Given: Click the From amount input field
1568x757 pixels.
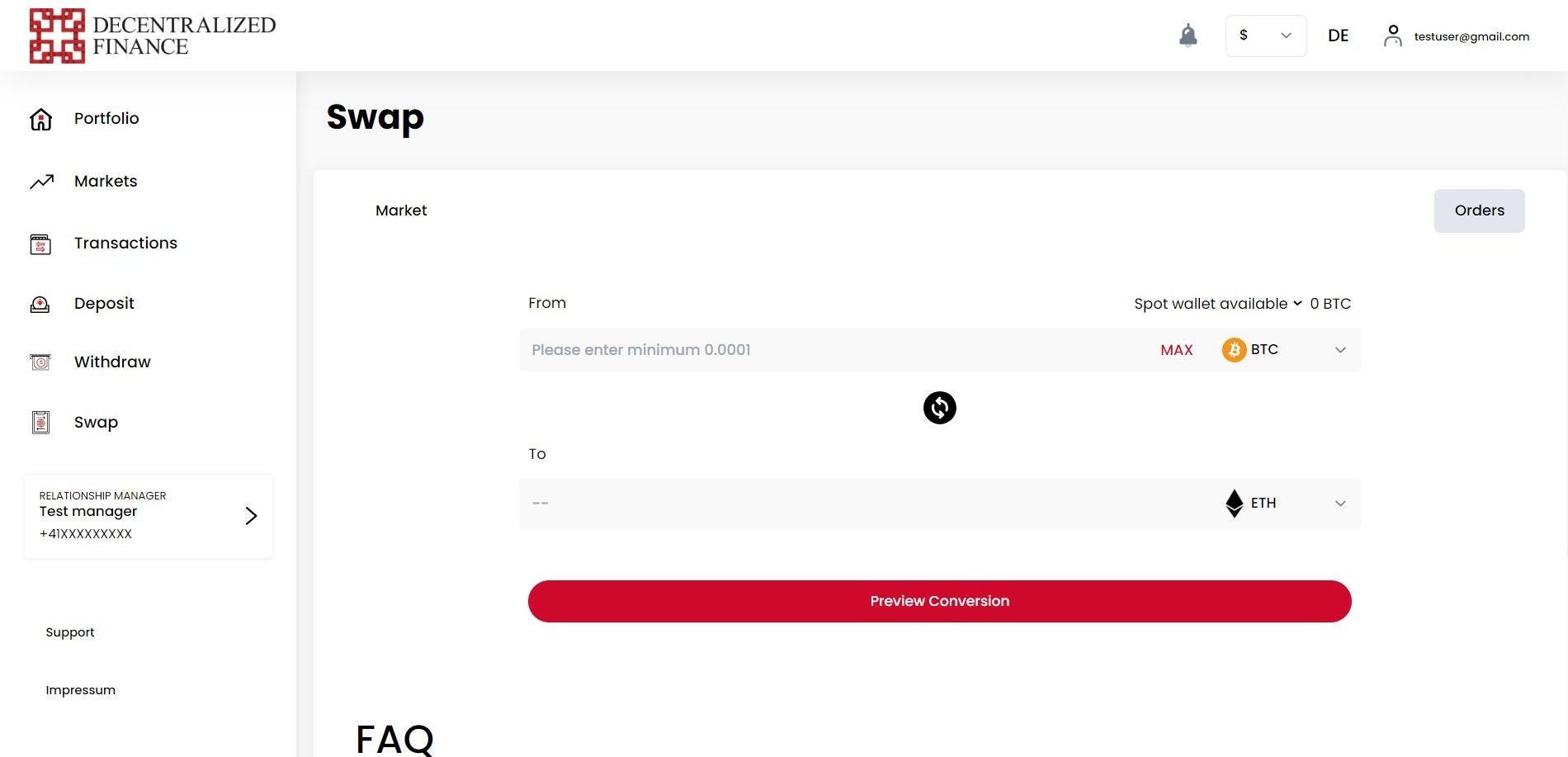Looking at the screenshot, I should pos(834,350).
